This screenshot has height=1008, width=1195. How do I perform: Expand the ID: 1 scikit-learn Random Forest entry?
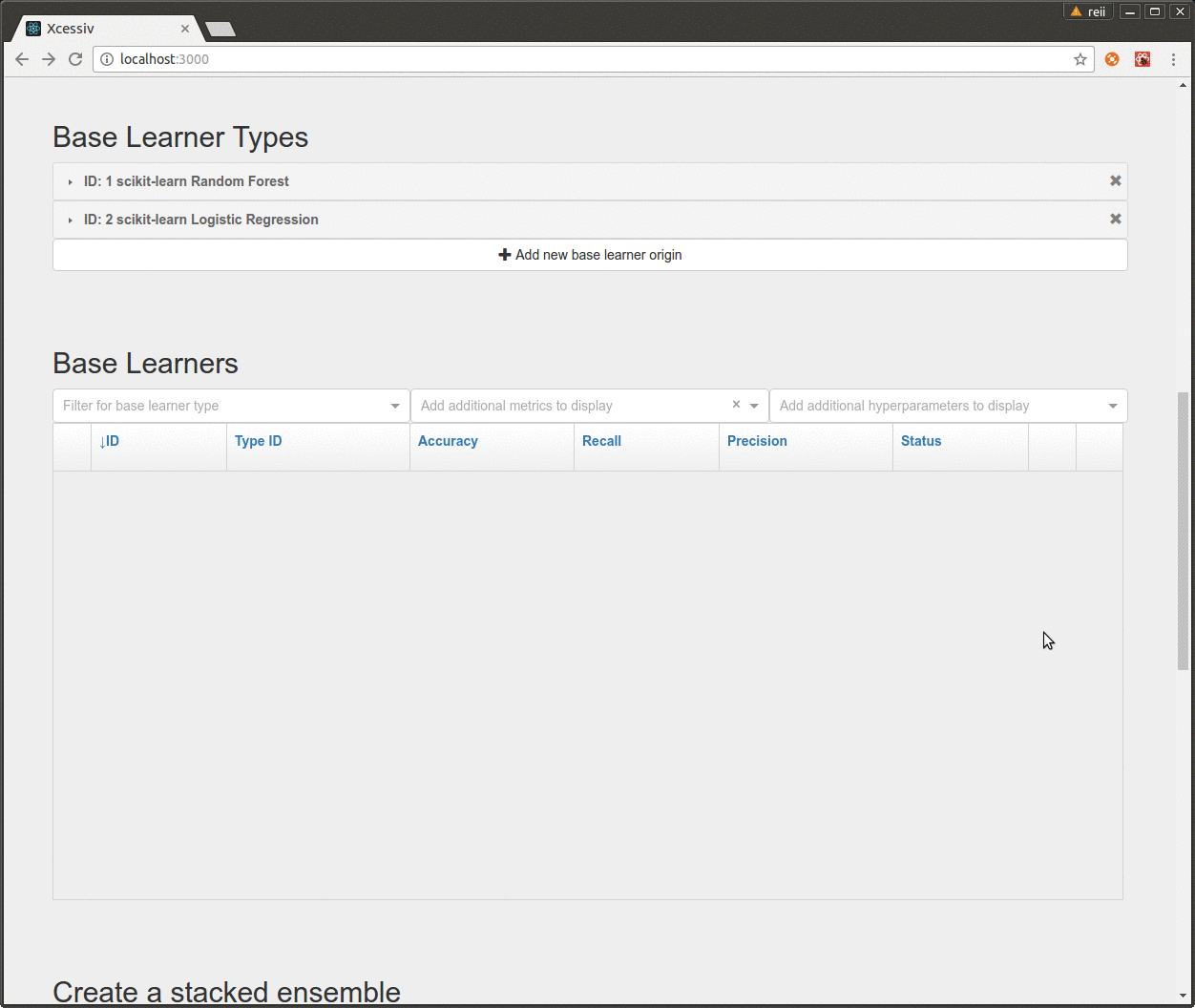[x=69, y=180]
